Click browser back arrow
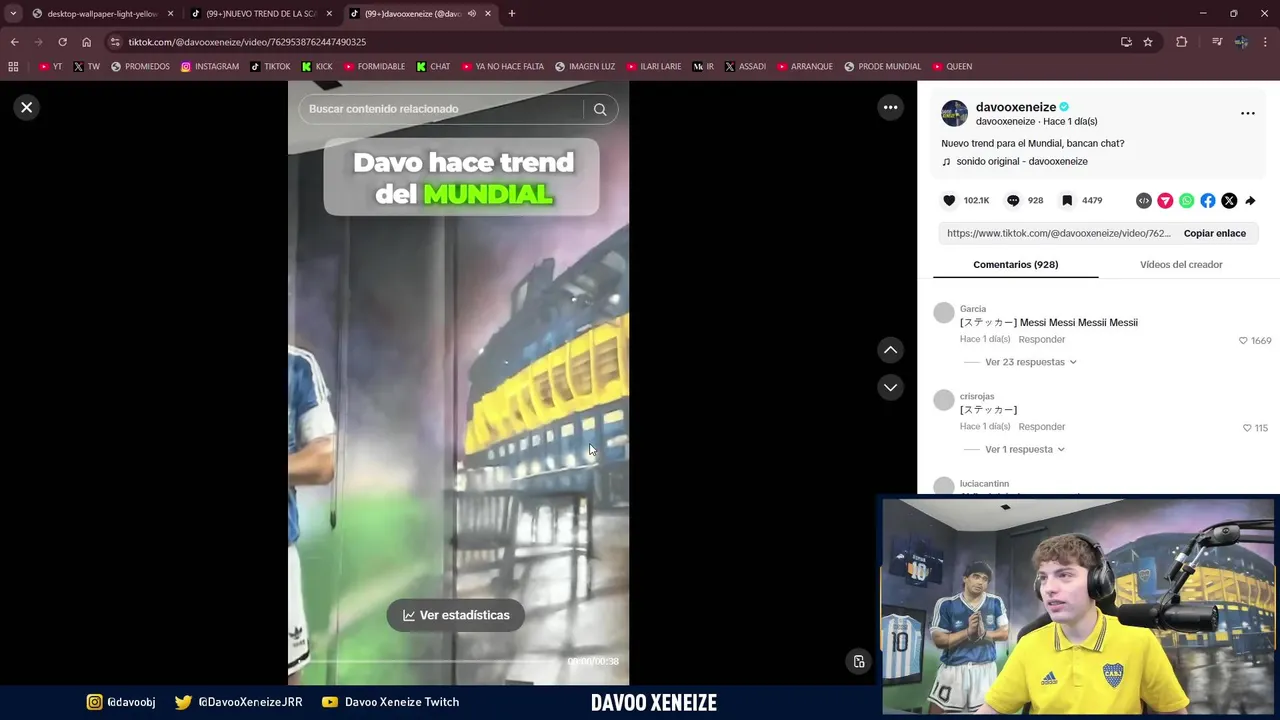This screenshot has height=720, width=1280. (14, 42)
